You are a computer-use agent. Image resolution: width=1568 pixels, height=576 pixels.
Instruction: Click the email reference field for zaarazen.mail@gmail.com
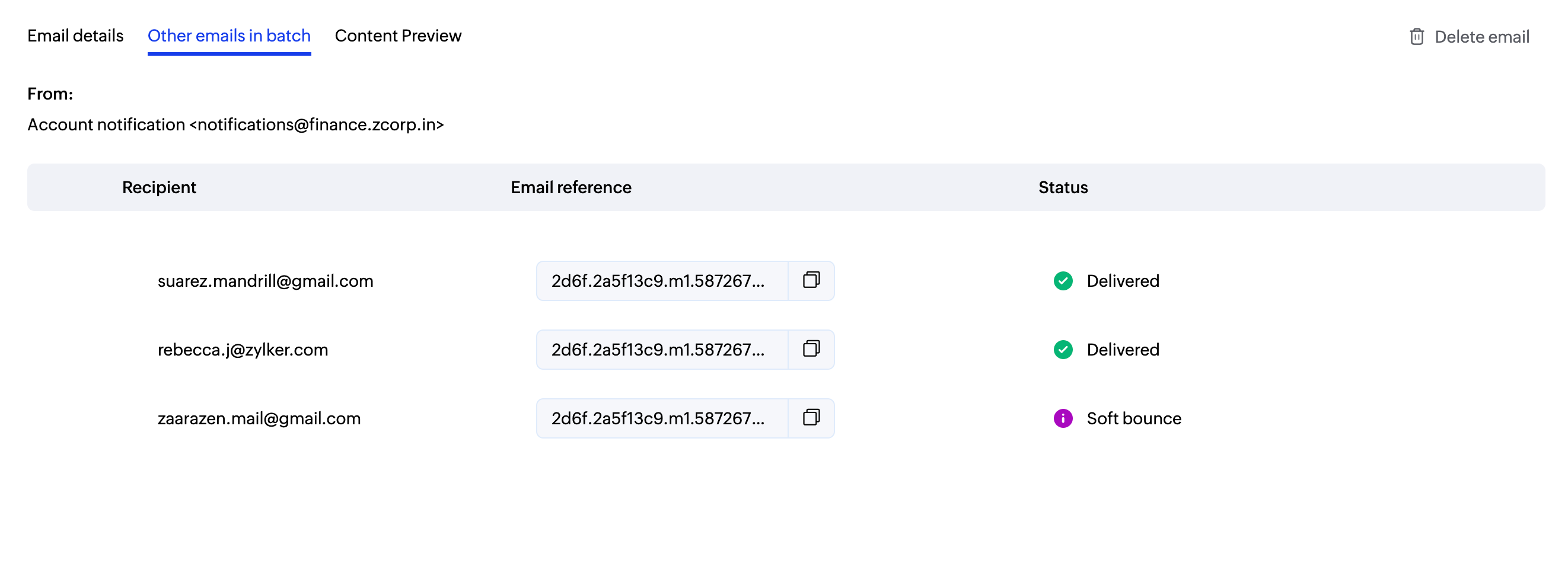coord(658,418)
